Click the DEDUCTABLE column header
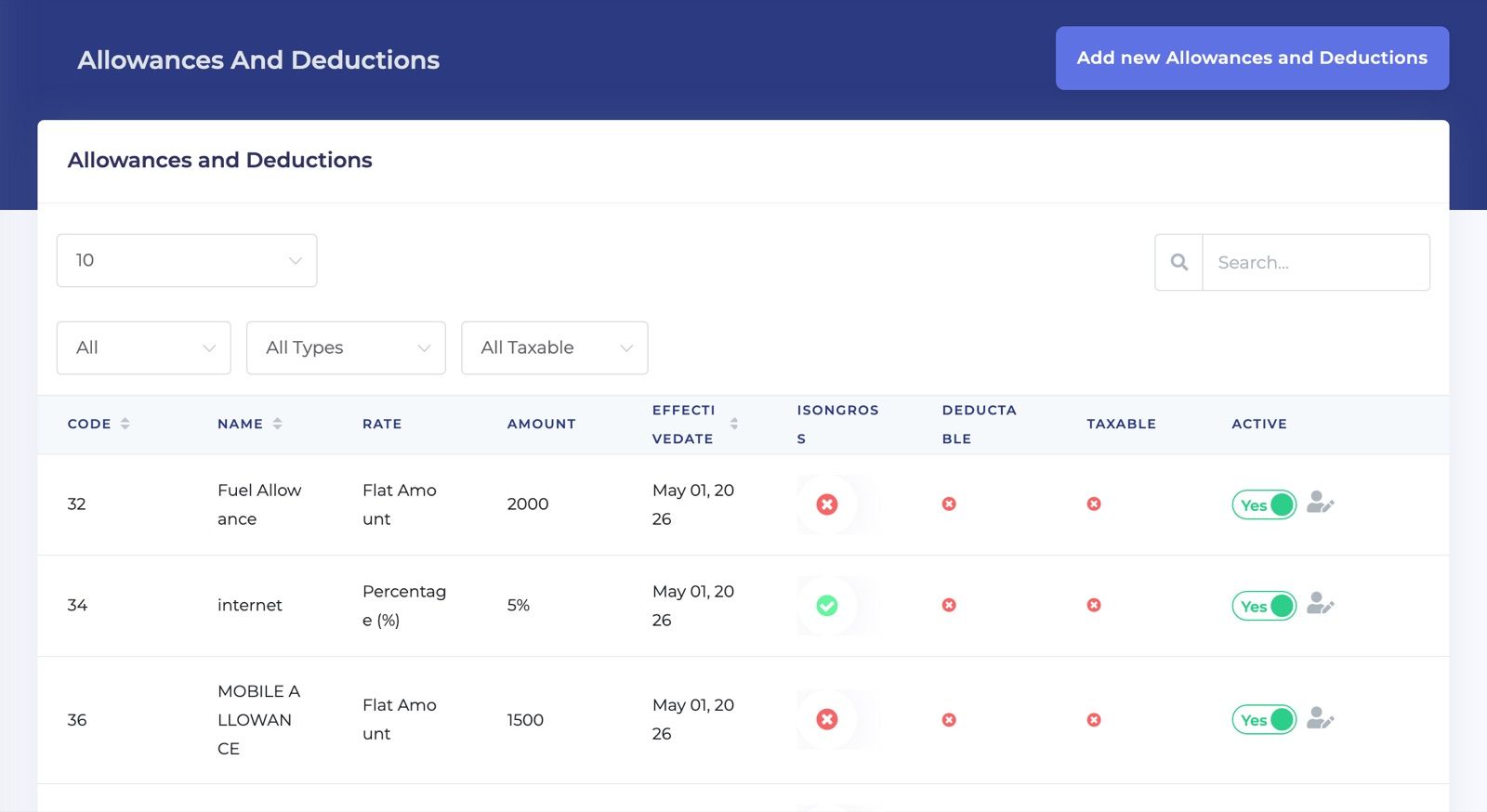 point(980,424)
